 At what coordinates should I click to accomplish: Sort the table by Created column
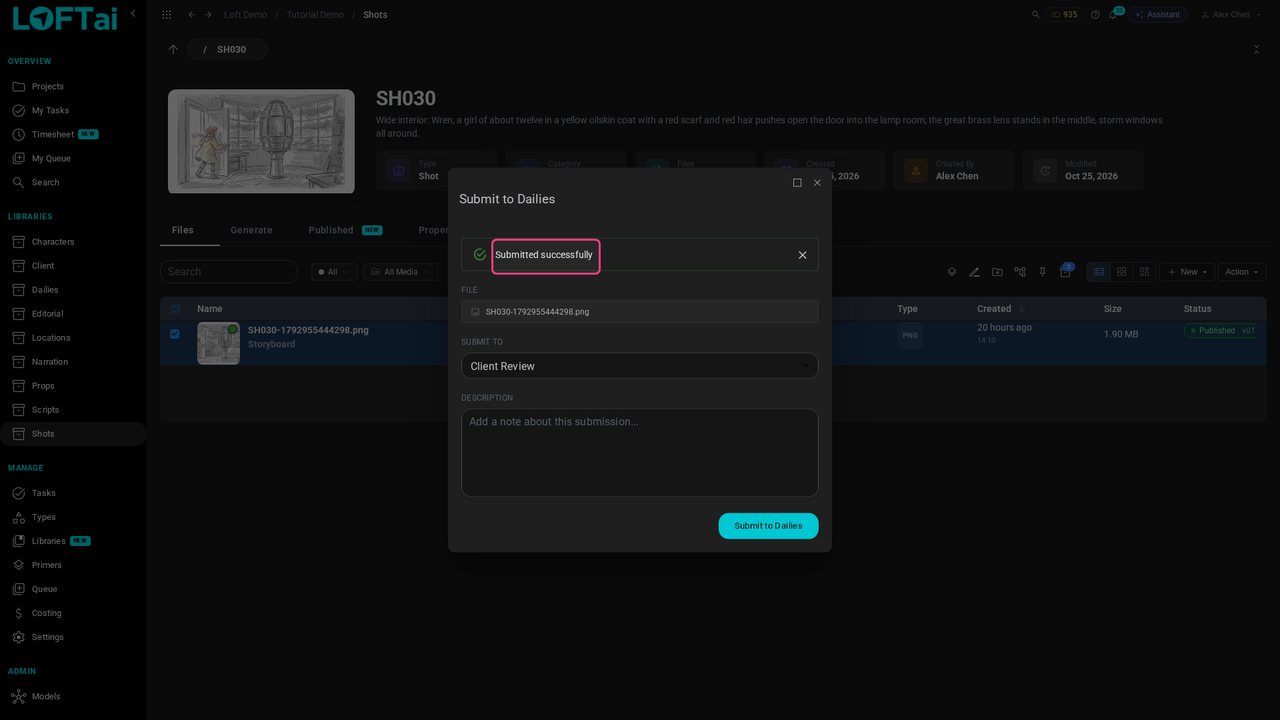[x=994, y=309]
